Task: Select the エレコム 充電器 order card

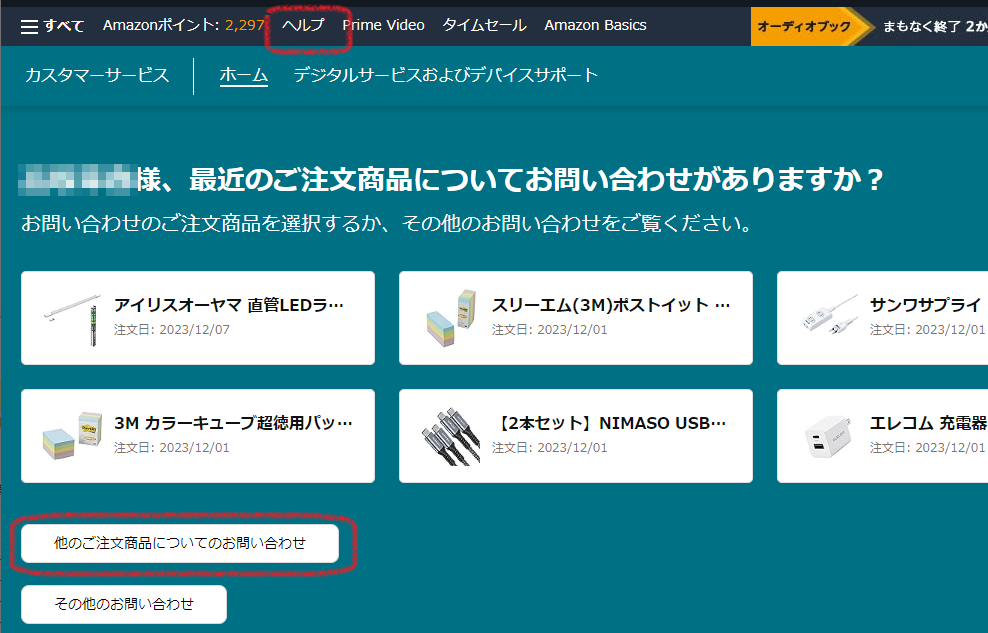Action: (x=882, y=436)
